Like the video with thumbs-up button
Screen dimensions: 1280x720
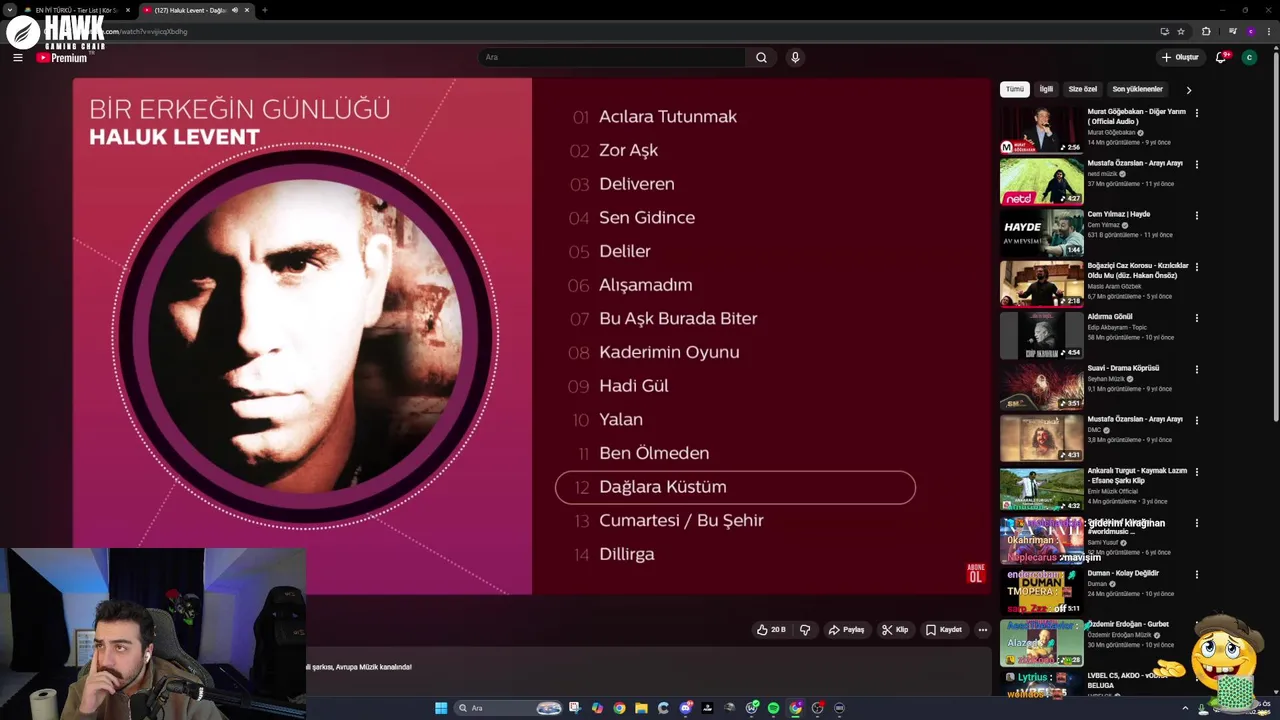(x=771, y=630)
